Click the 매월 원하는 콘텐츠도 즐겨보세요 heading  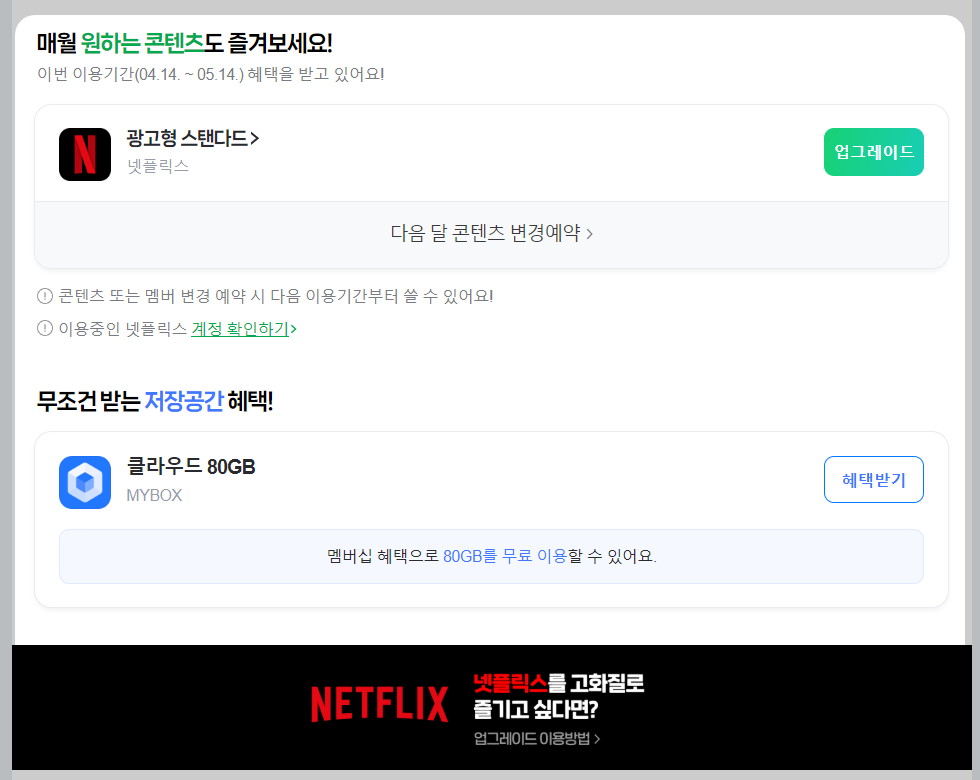[x=184, y=43]
